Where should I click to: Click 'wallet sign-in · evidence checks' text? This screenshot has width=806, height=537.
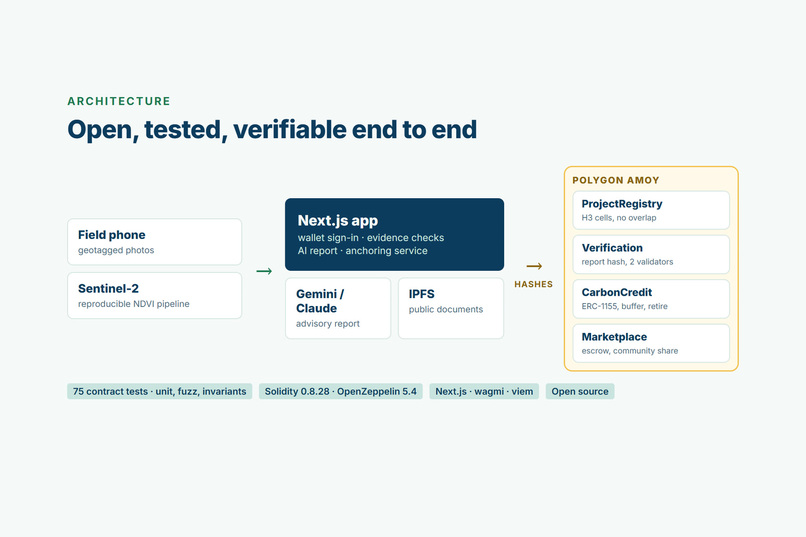coord(371,238)
